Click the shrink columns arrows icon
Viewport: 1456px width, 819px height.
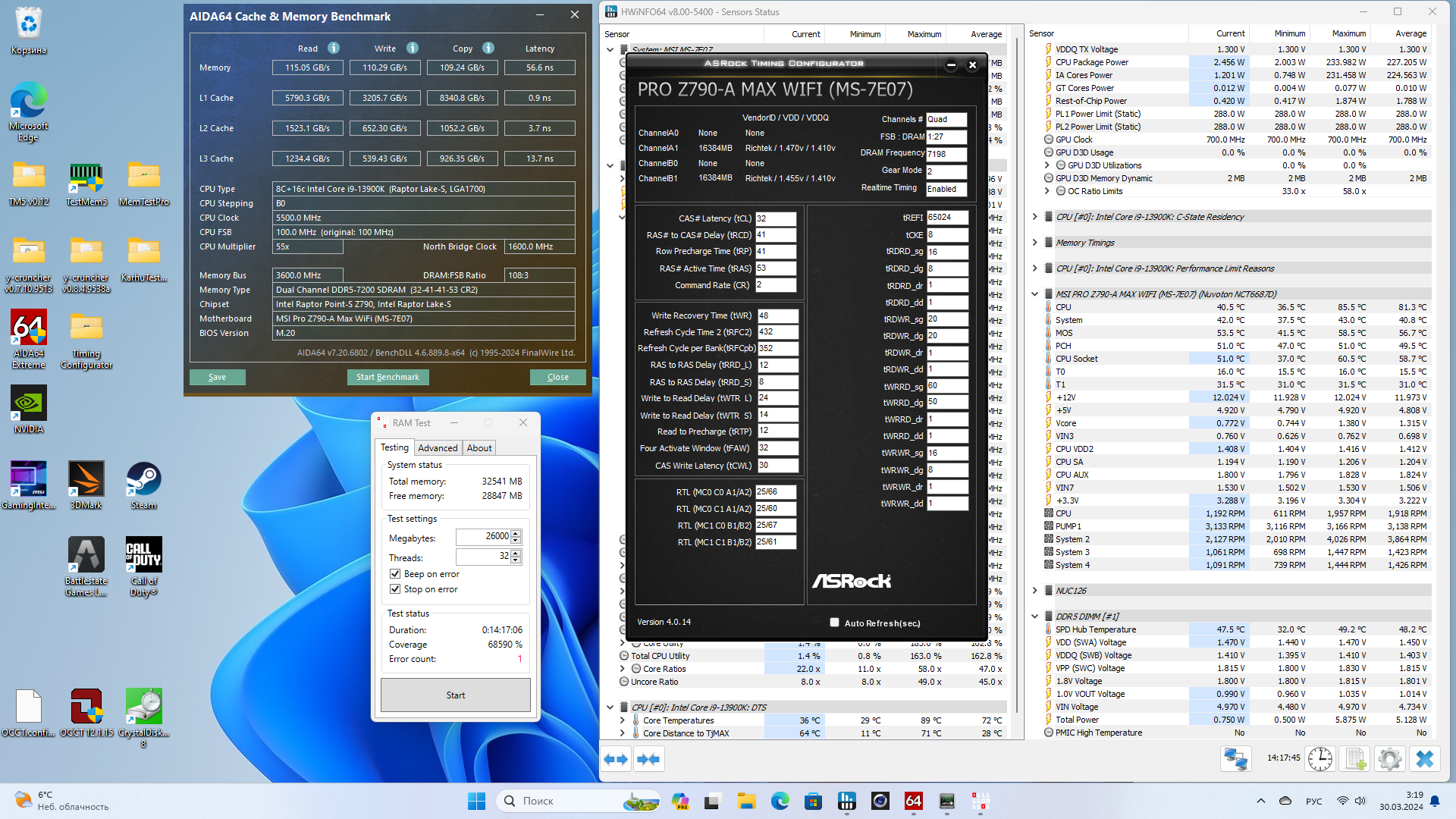tap(648, 759)
